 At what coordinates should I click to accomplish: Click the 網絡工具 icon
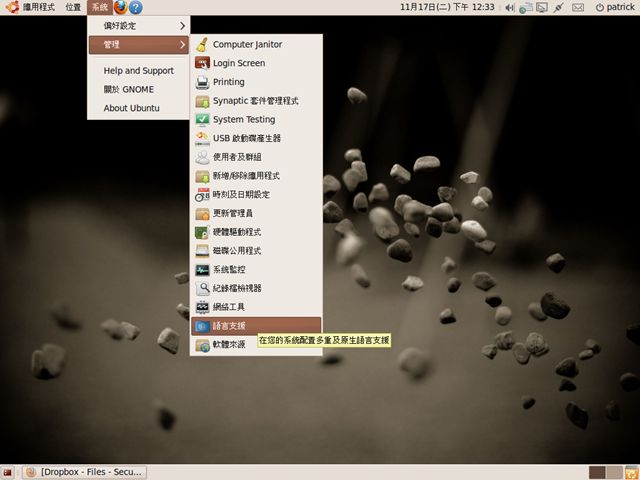pyautogui.click(x=202, y=307)
